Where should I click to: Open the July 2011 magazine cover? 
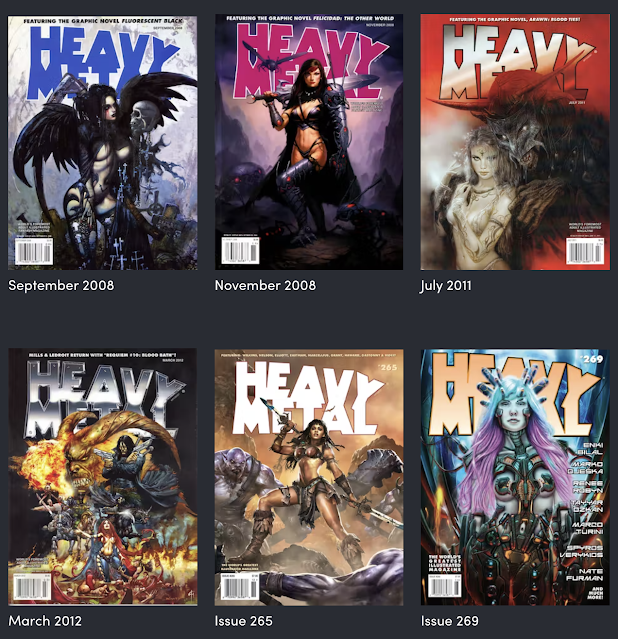(x=515, y=142)
